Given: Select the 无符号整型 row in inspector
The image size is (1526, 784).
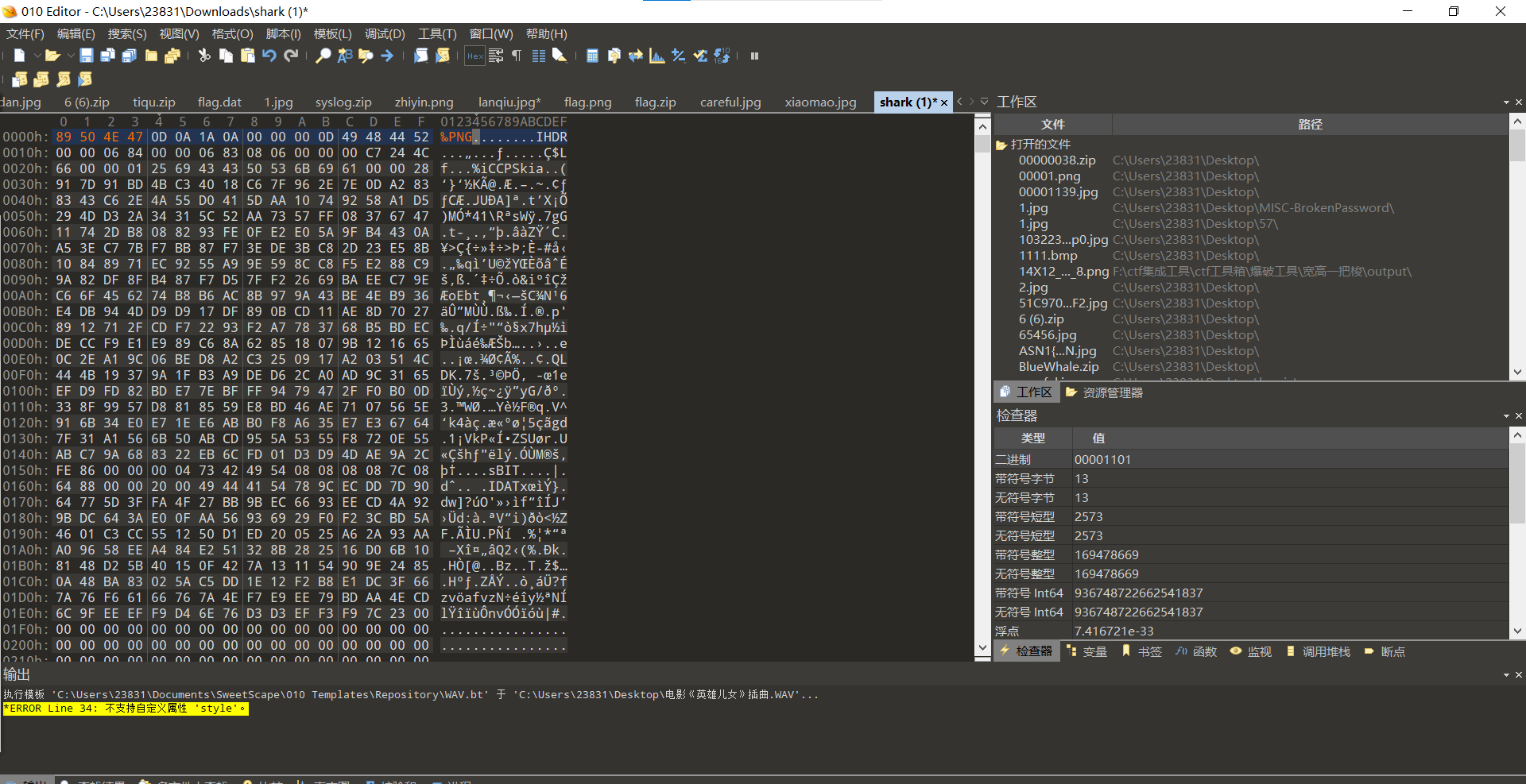Looking at the screenshot, I should click(1251, 574).
